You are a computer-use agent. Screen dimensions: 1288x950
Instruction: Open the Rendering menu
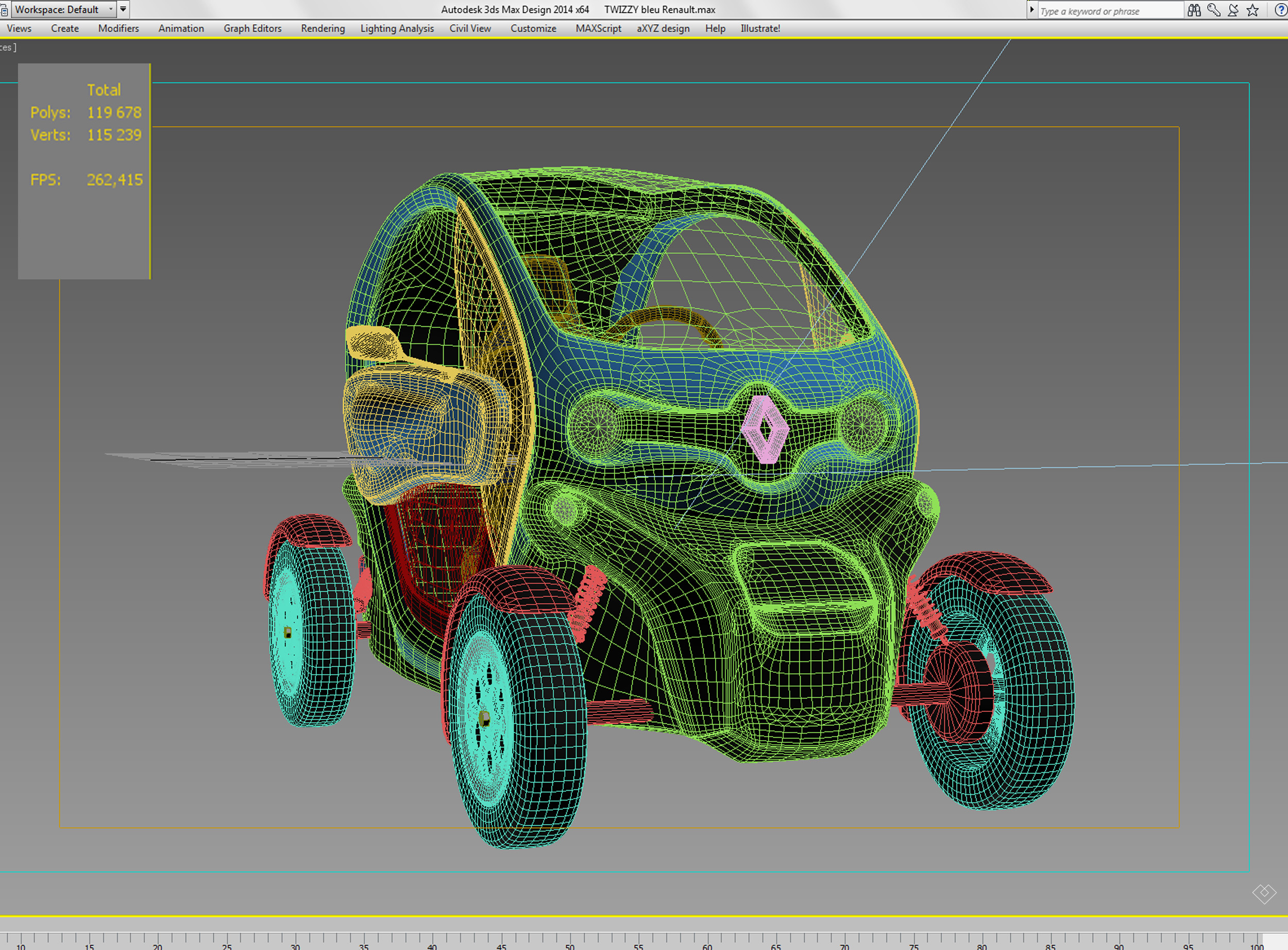tap(323, 28)
